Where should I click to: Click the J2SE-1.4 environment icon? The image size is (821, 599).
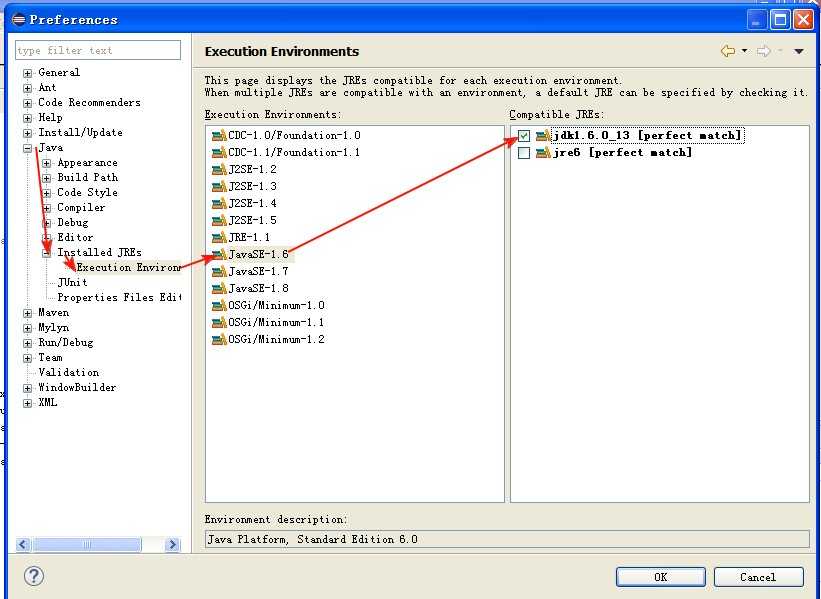[x=219, y=204]
